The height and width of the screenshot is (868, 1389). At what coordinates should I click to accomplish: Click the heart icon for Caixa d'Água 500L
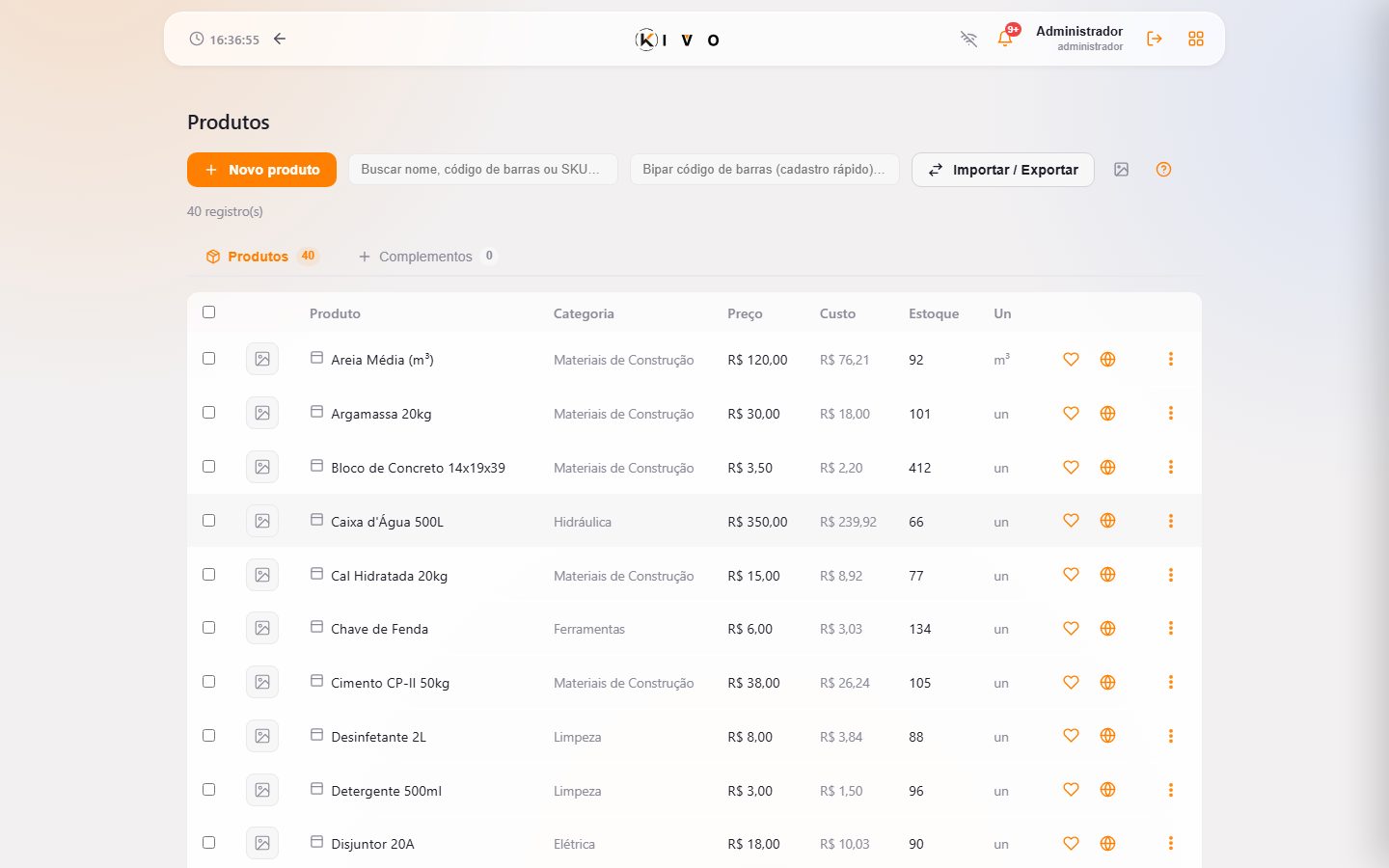point(1071,521)
